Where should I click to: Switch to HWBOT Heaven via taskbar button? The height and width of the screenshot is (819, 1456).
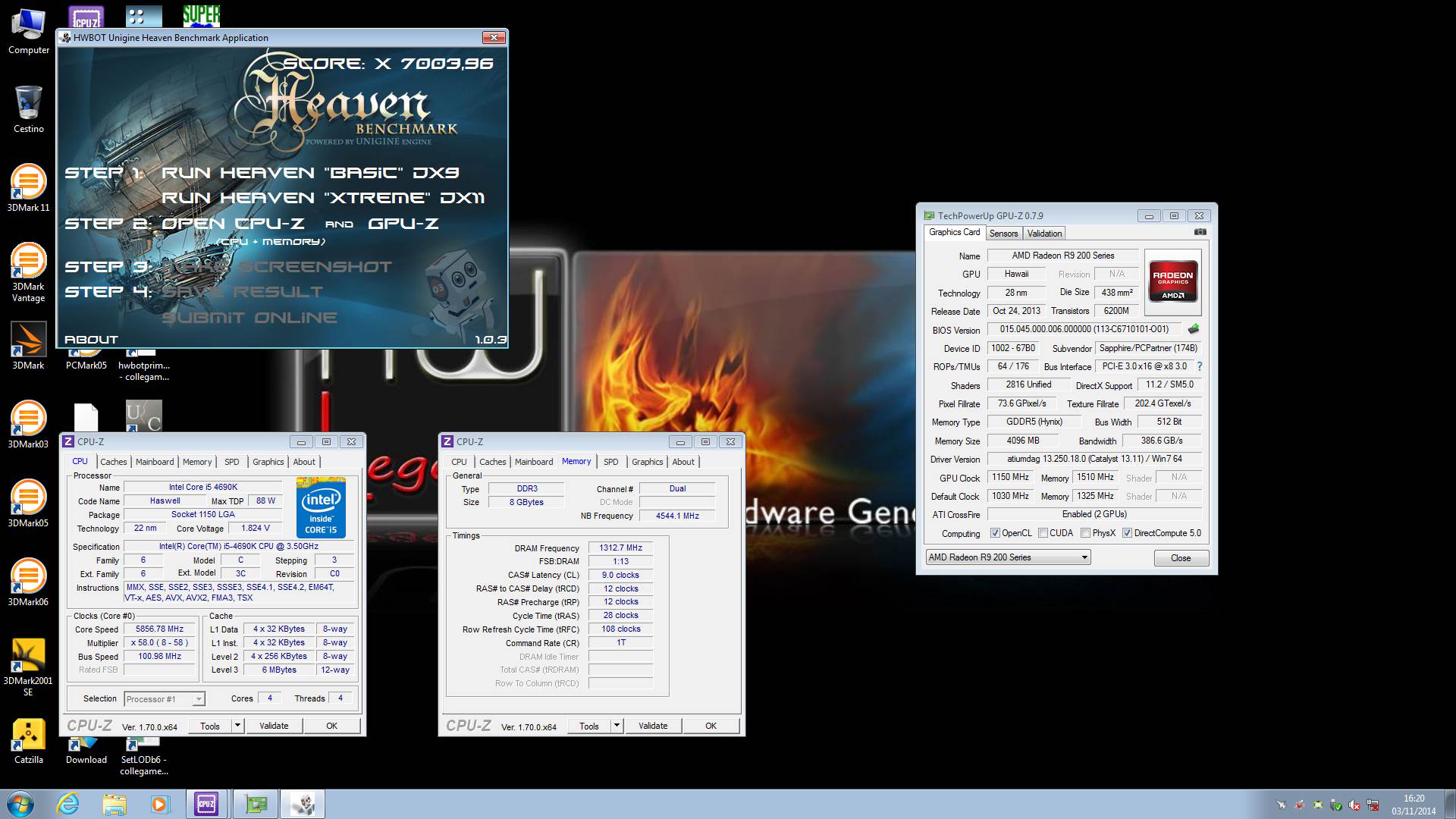click(303, 804)
